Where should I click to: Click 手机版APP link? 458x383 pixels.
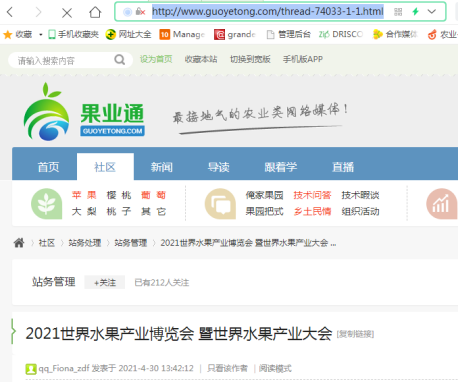pos(303,59)
